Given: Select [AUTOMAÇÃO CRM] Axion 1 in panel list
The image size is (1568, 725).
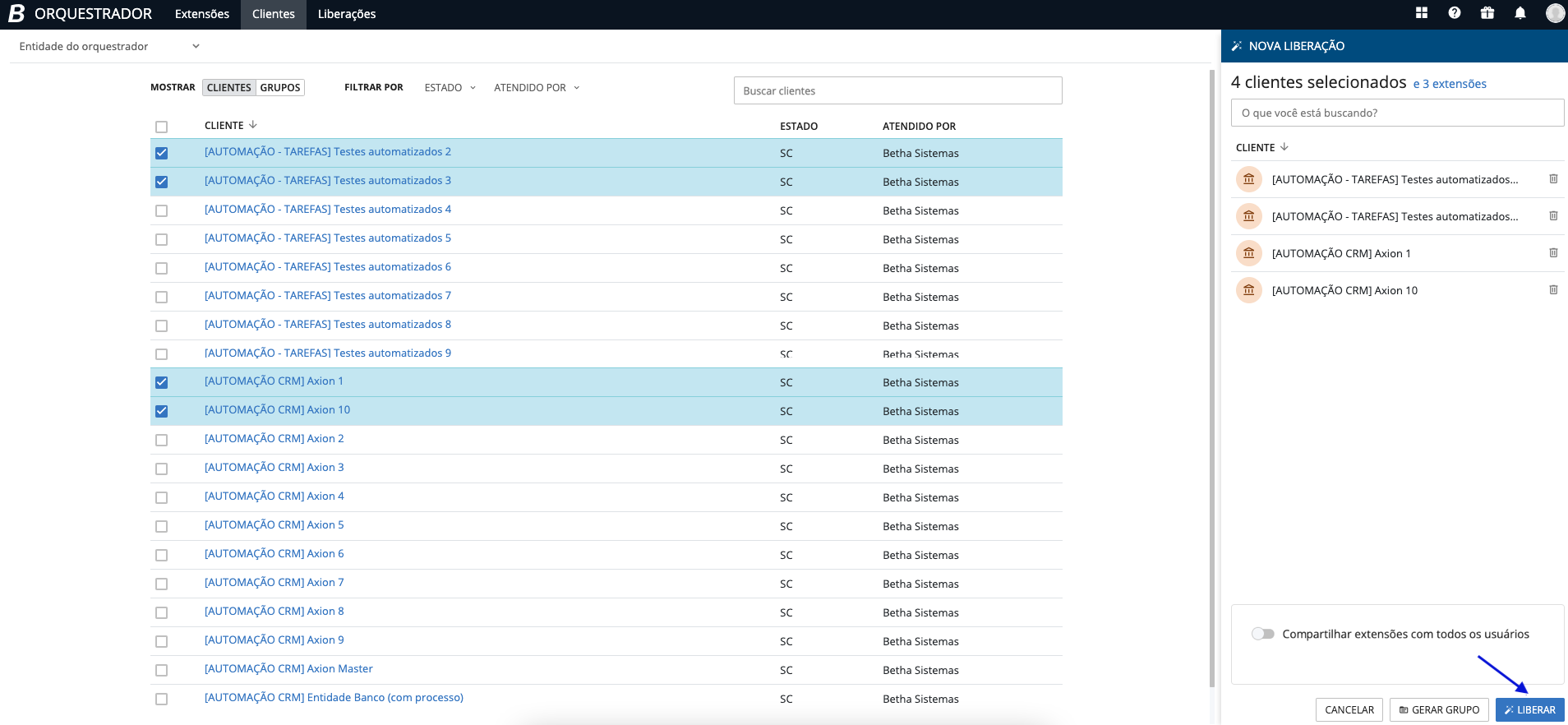Looking at the screenshot, I should tap(1341, 253).
